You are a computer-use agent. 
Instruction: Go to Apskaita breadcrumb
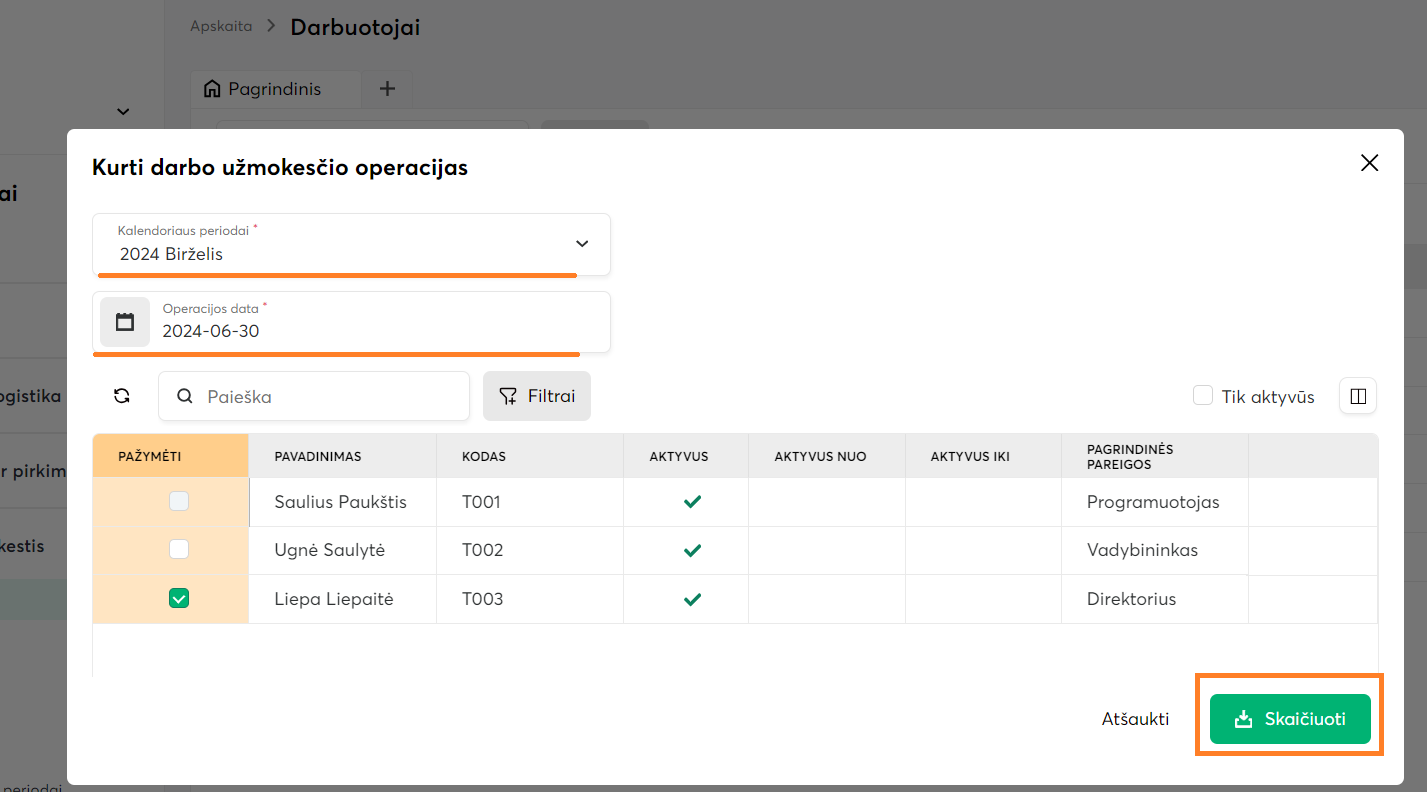(x=221, y=26)
